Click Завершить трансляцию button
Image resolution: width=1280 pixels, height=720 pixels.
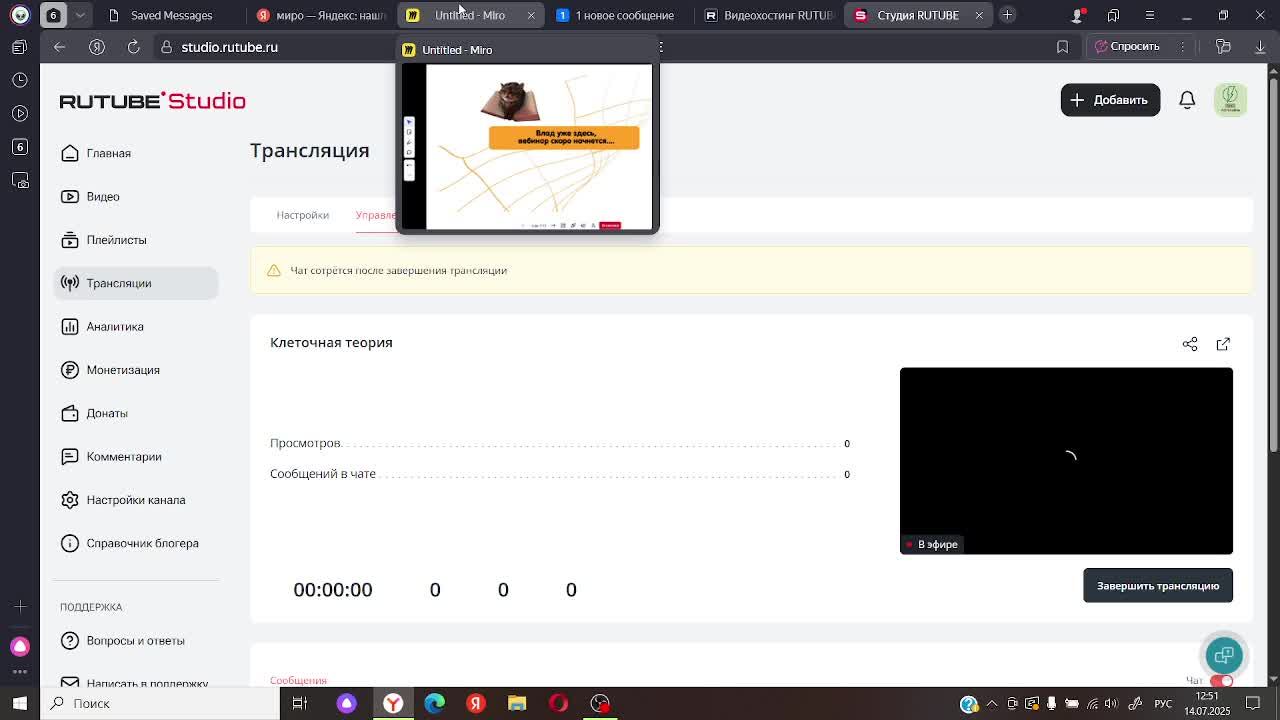click(x=1158, y=586)
